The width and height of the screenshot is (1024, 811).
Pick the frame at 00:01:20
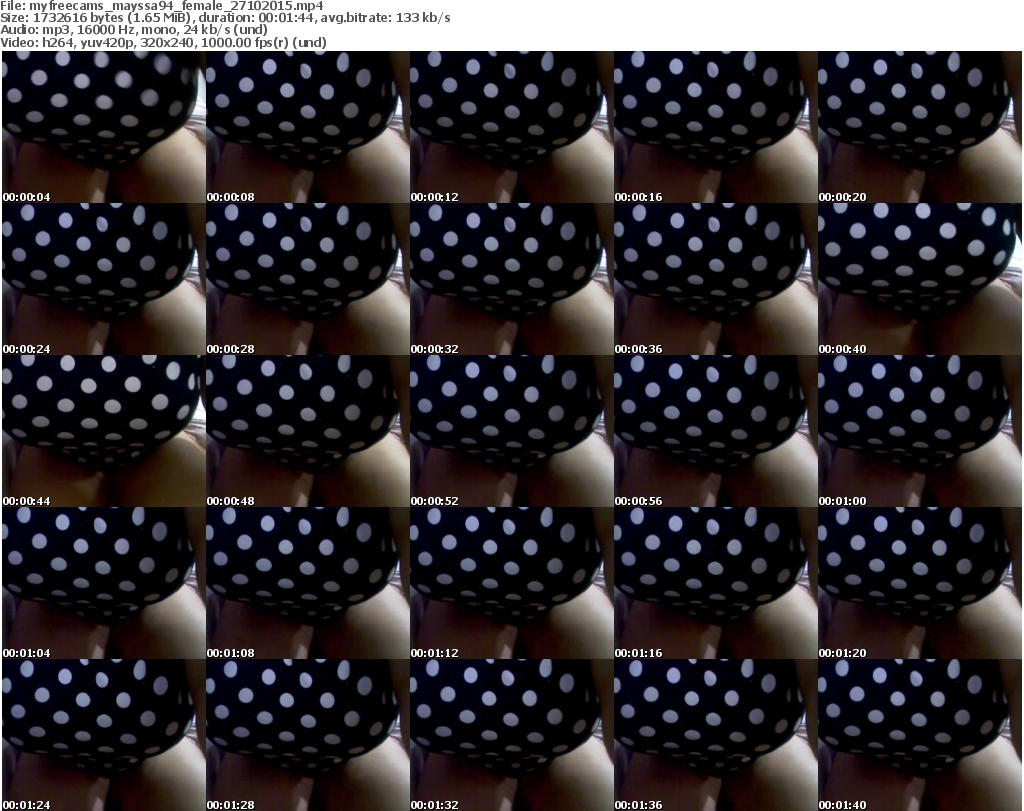(x=920, y=583)
